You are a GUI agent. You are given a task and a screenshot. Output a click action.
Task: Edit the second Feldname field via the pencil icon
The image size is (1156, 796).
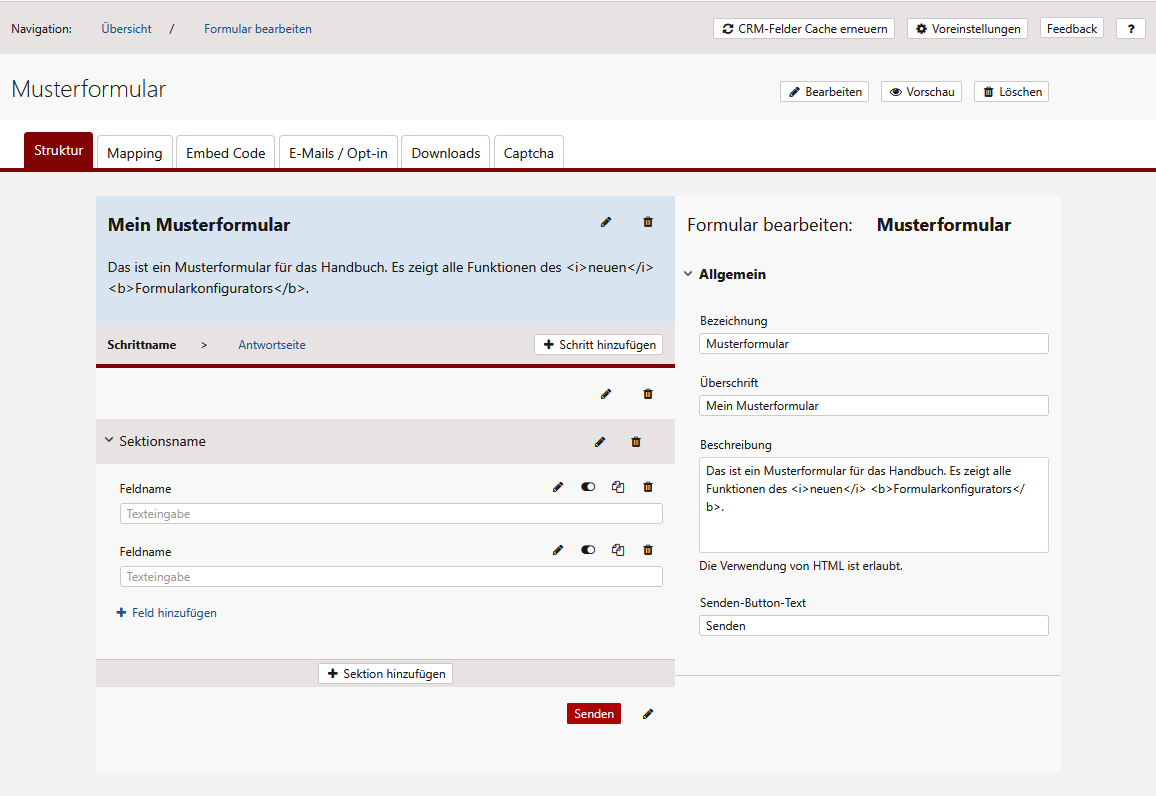(x=558, y=550)
